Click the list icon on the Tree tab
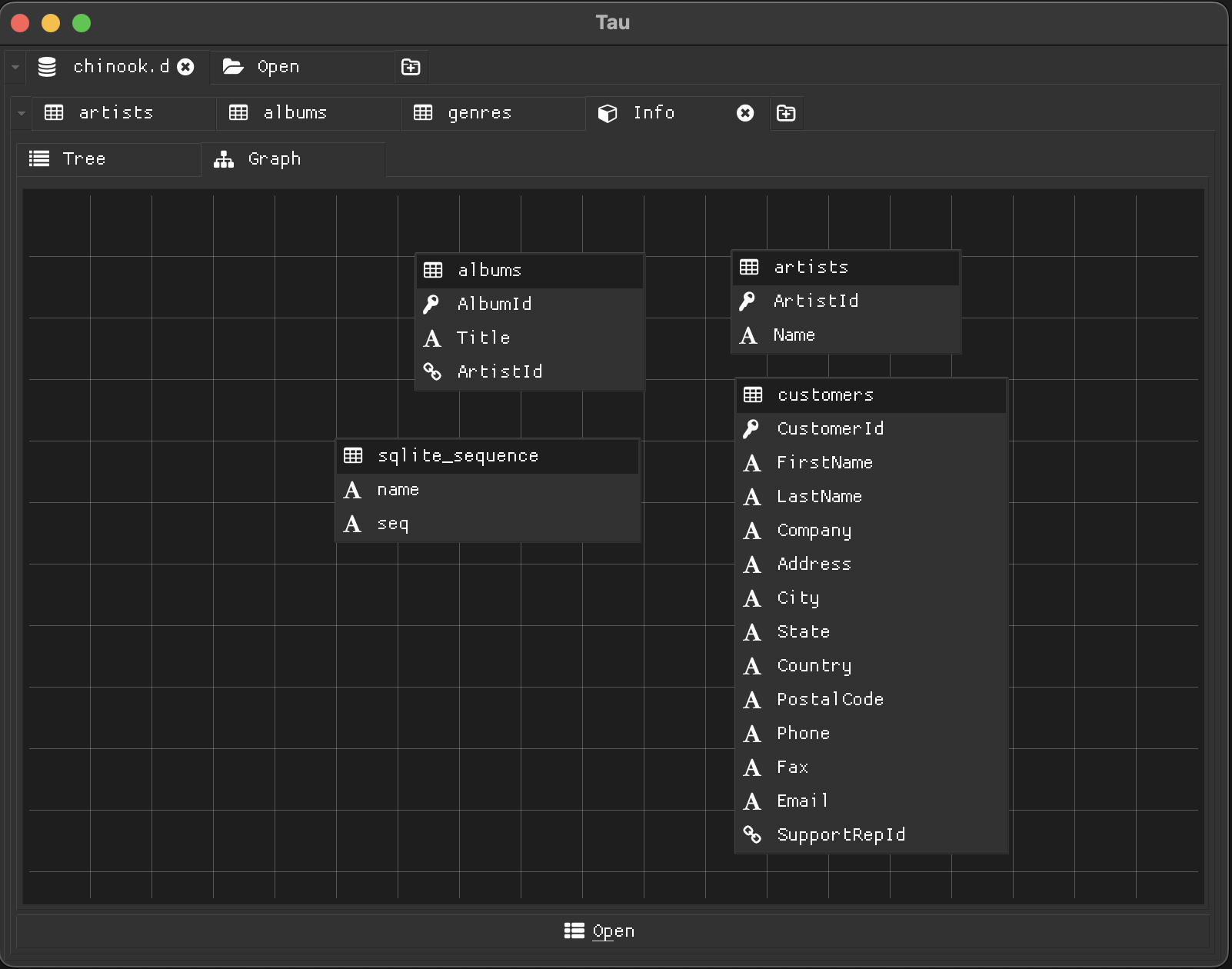Viewport: 1232px width, 969px height. [38, 158]
